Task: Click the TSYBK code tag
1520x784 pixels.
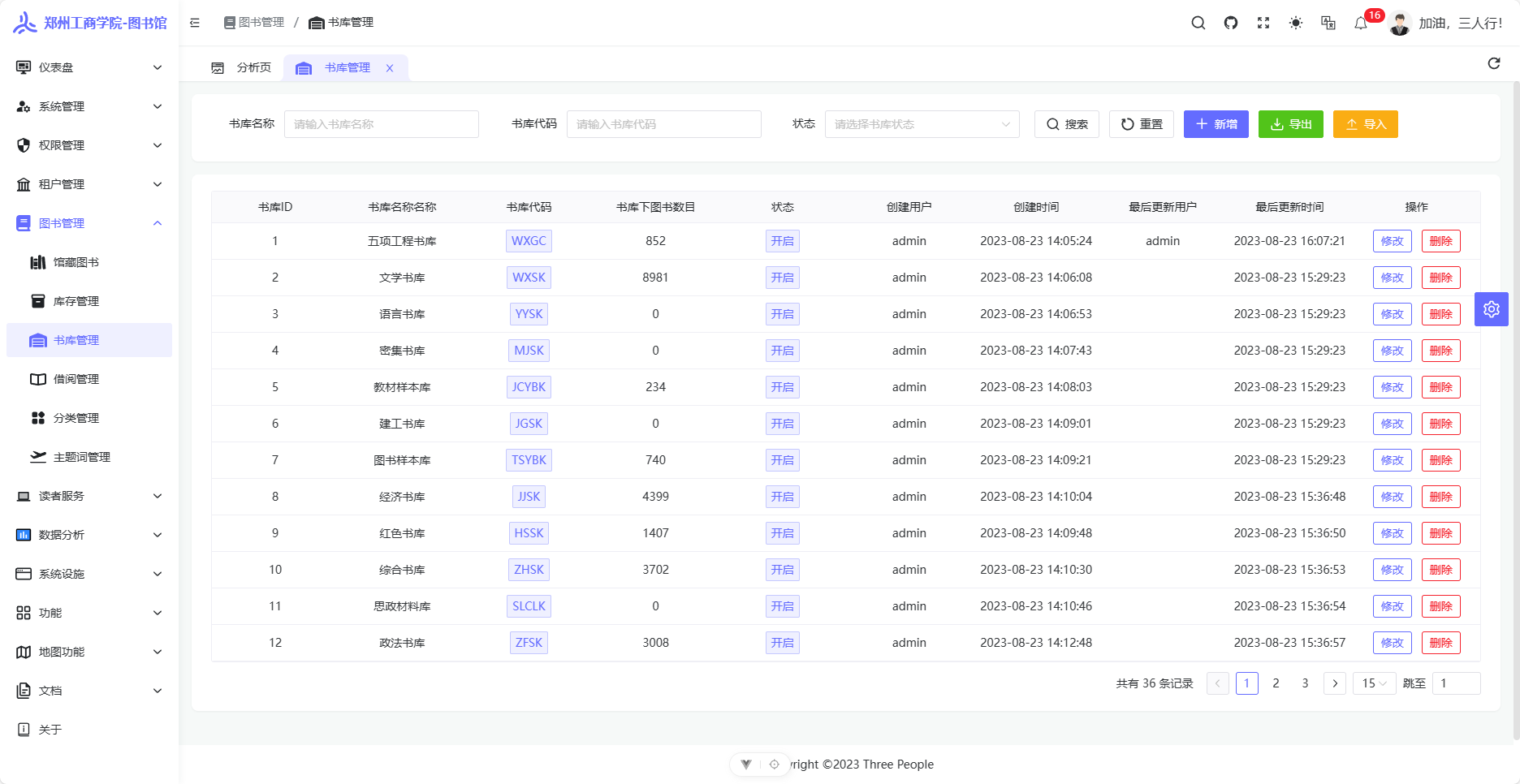Action: (x=529, y=460)
